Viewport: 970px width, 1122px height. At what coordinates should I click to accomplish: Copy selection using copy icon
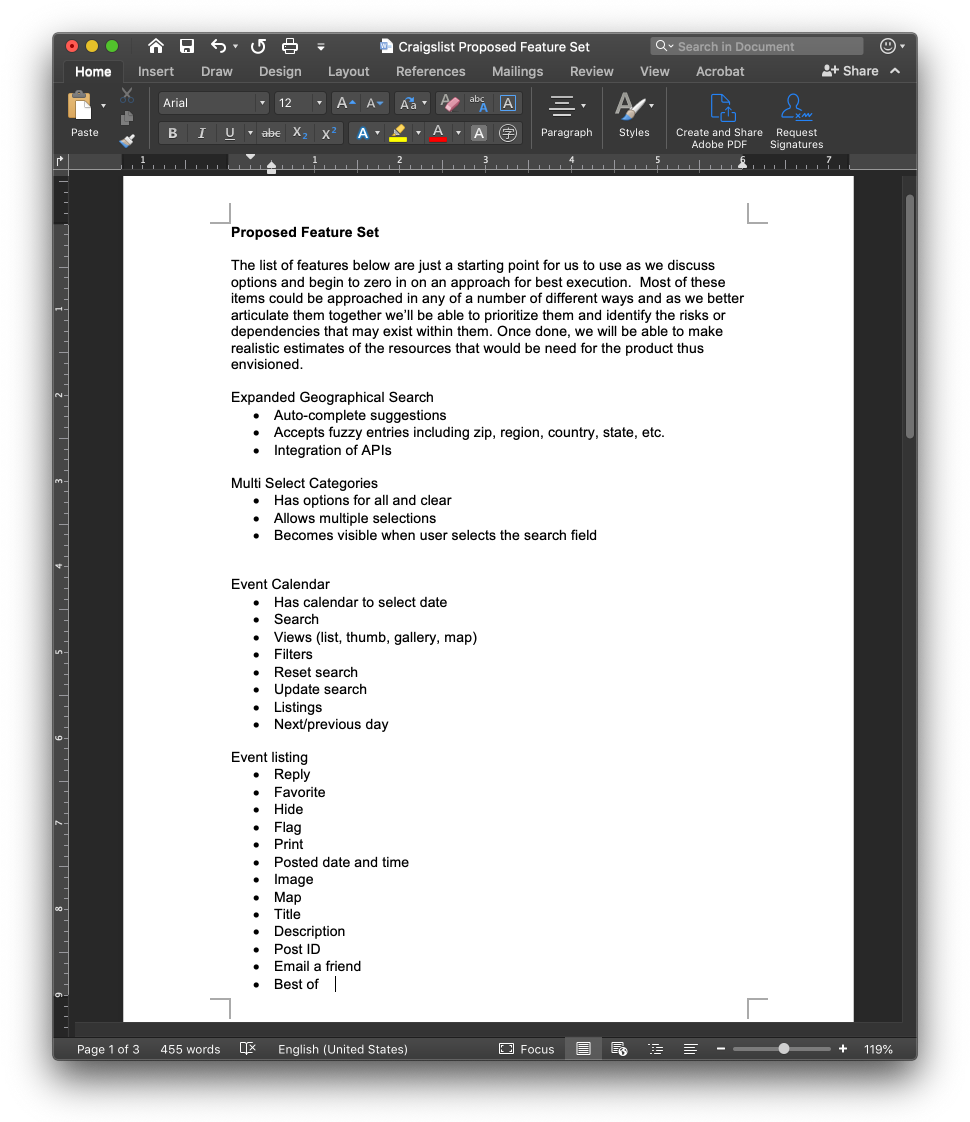[127, 117]
